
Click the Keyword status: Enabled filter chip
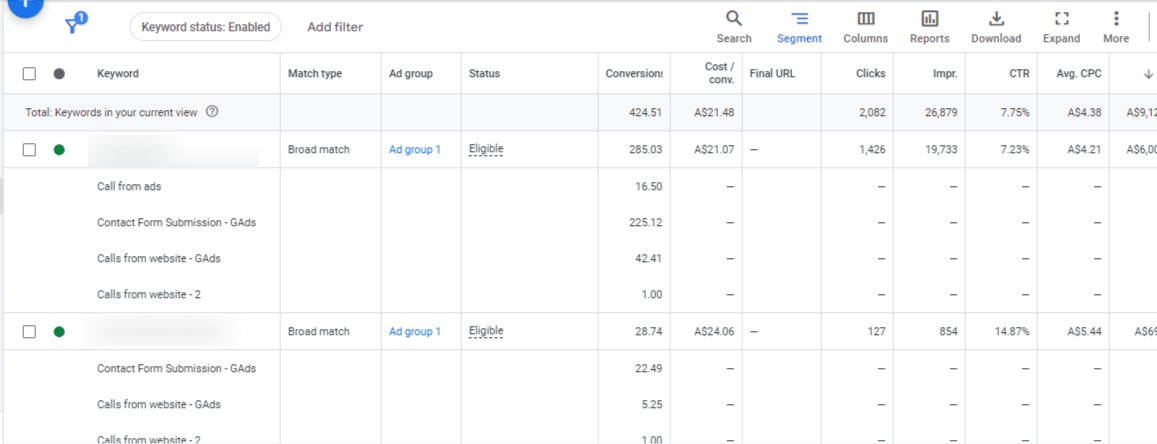click(206, 27)
